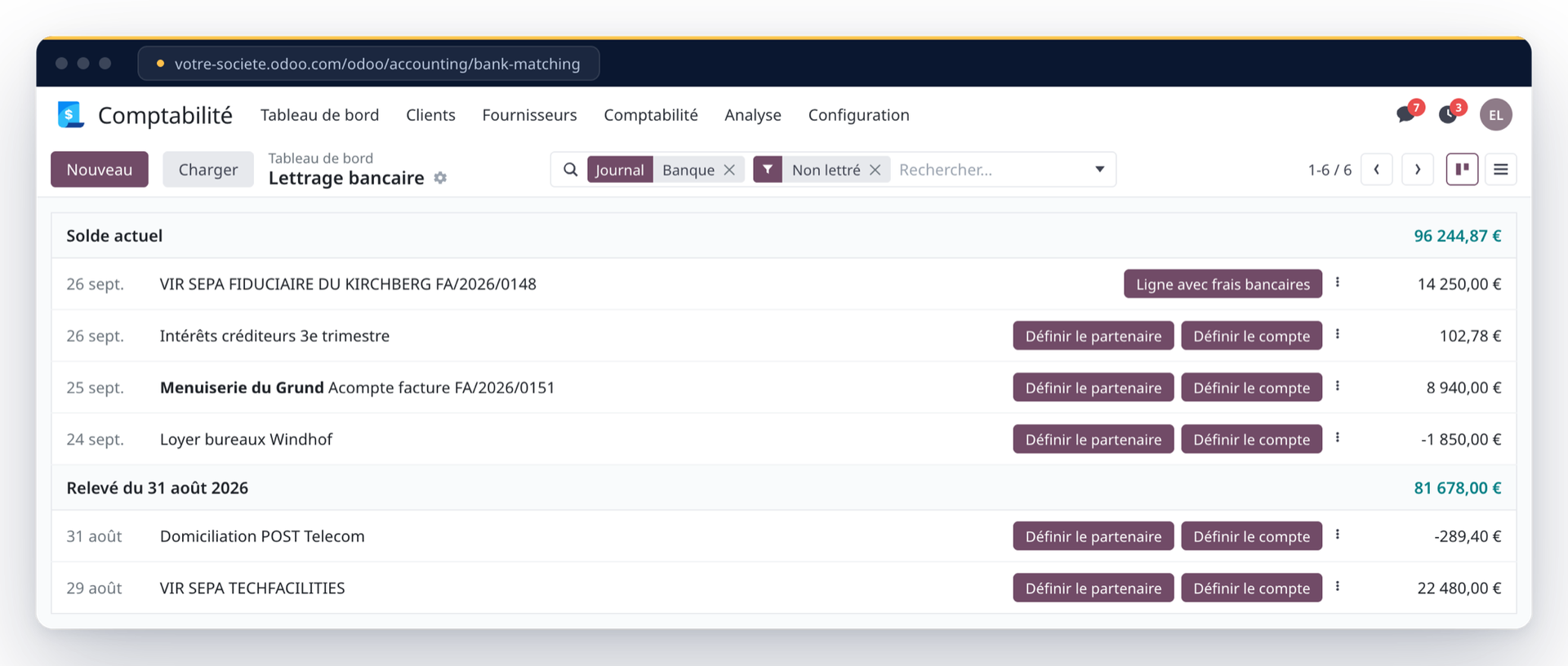
Task: Click the funnel filter icon
Action: (768, 170)
